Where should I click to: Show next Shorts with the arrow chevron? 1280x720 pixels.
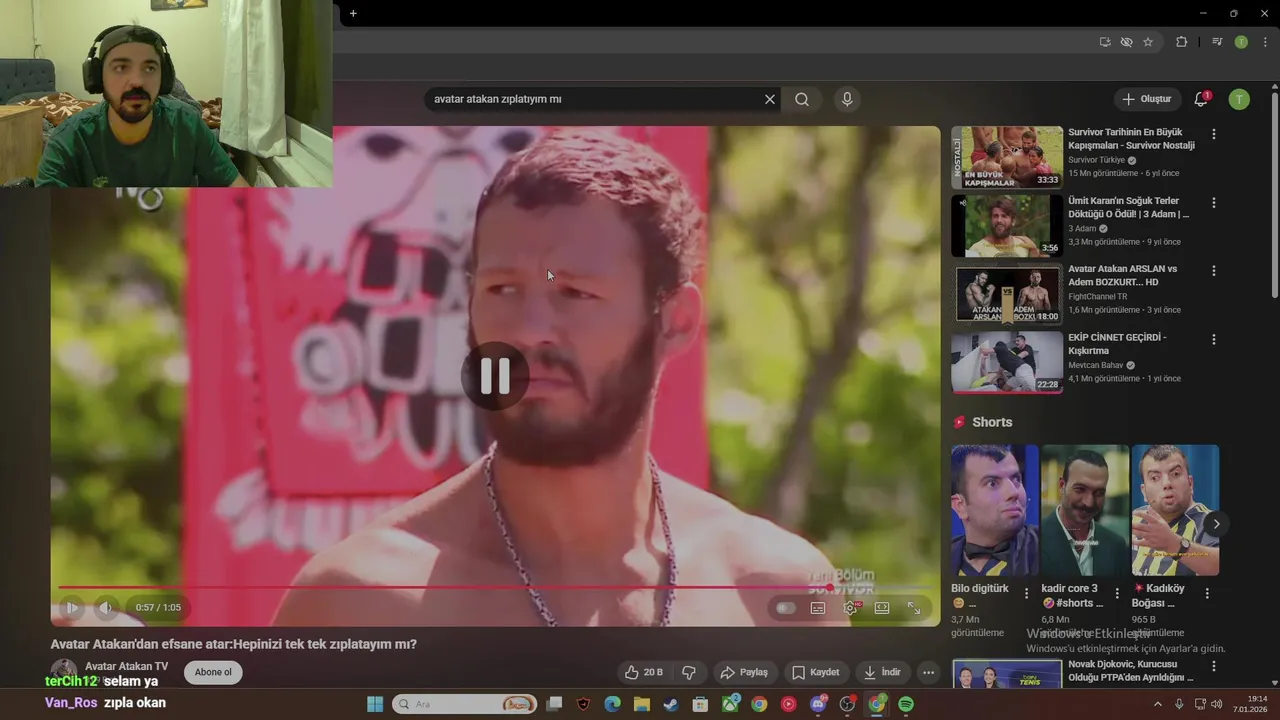(1216, 524)
